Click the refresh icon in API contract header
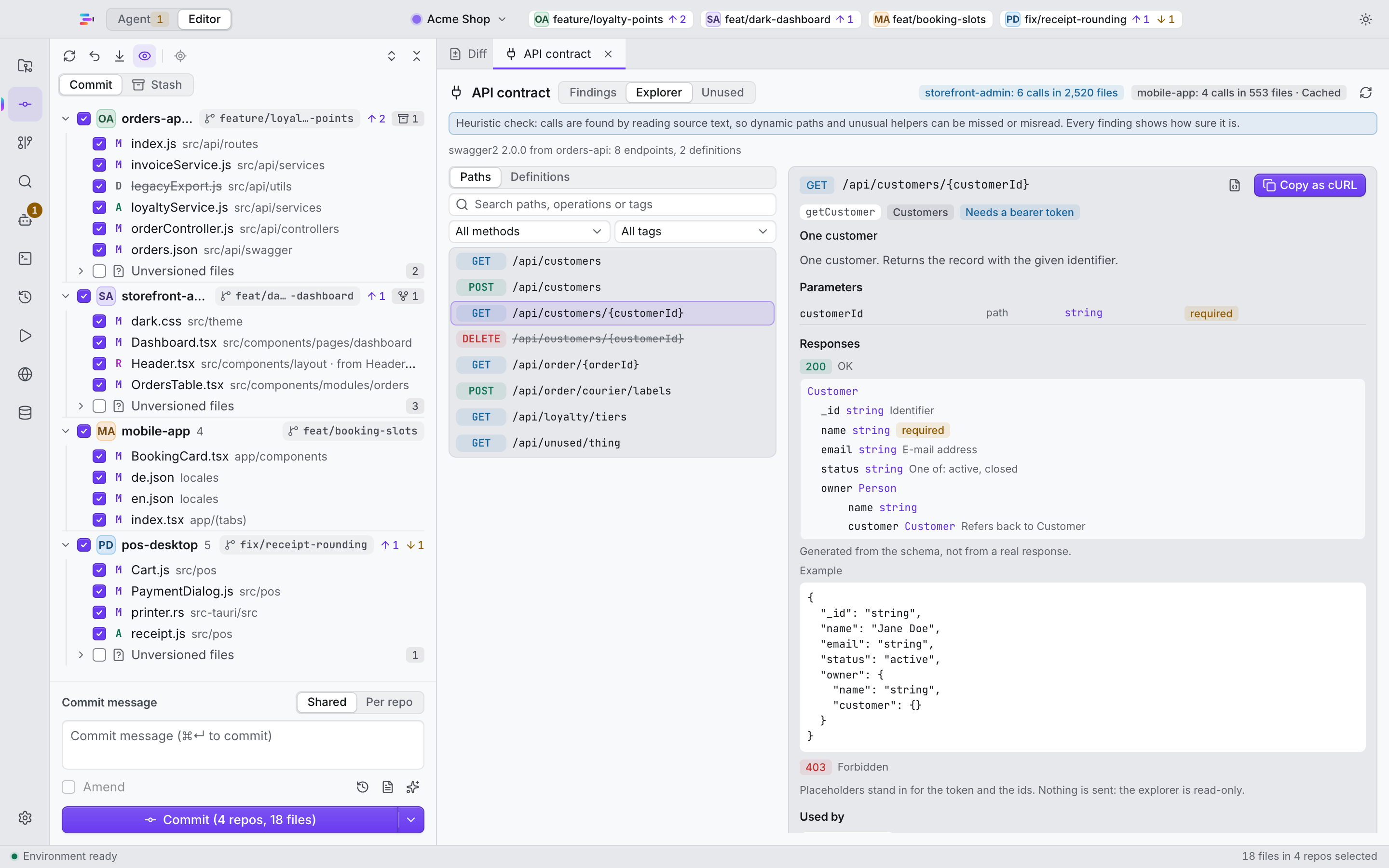Viewport: 1389px width, 868px height. pos(1365,93)
